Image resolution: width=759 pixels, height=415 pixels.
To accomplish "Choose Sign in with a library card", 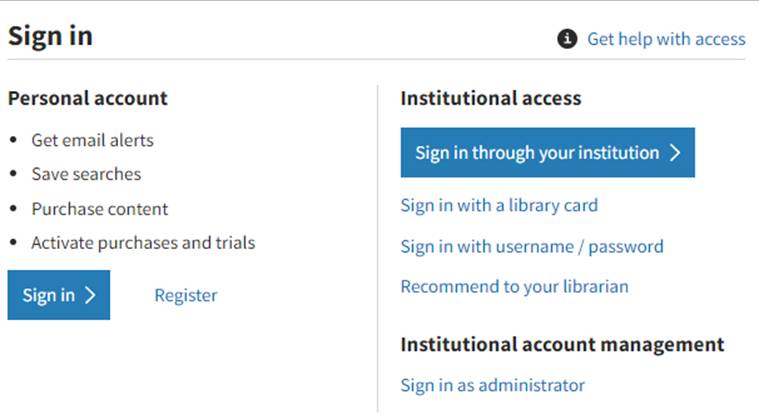I will coord(499,205).
